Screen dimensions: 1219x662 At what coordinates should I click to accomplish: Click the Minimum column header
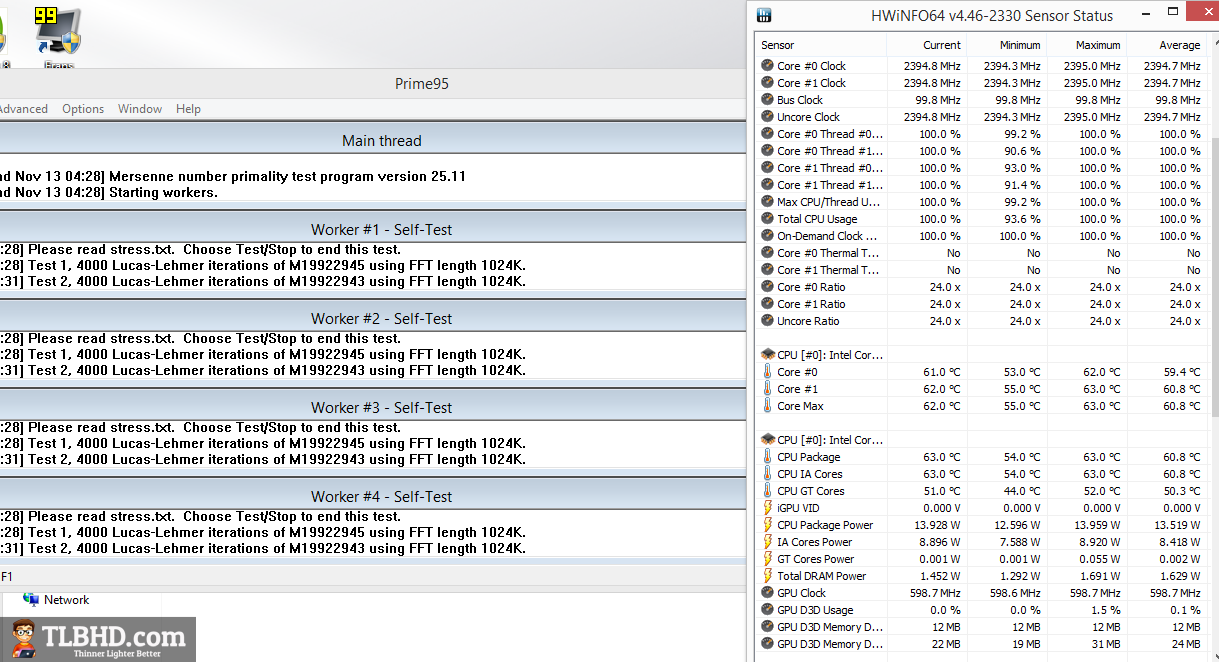pyautogui.click(x=1006, y=45)
